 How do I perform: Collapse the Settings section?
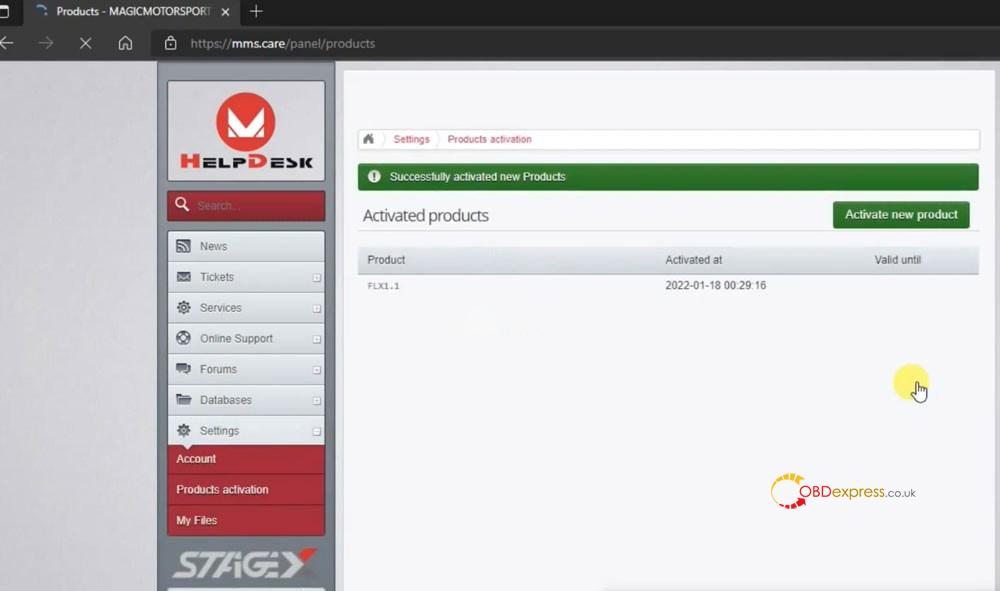click(316, 430)
